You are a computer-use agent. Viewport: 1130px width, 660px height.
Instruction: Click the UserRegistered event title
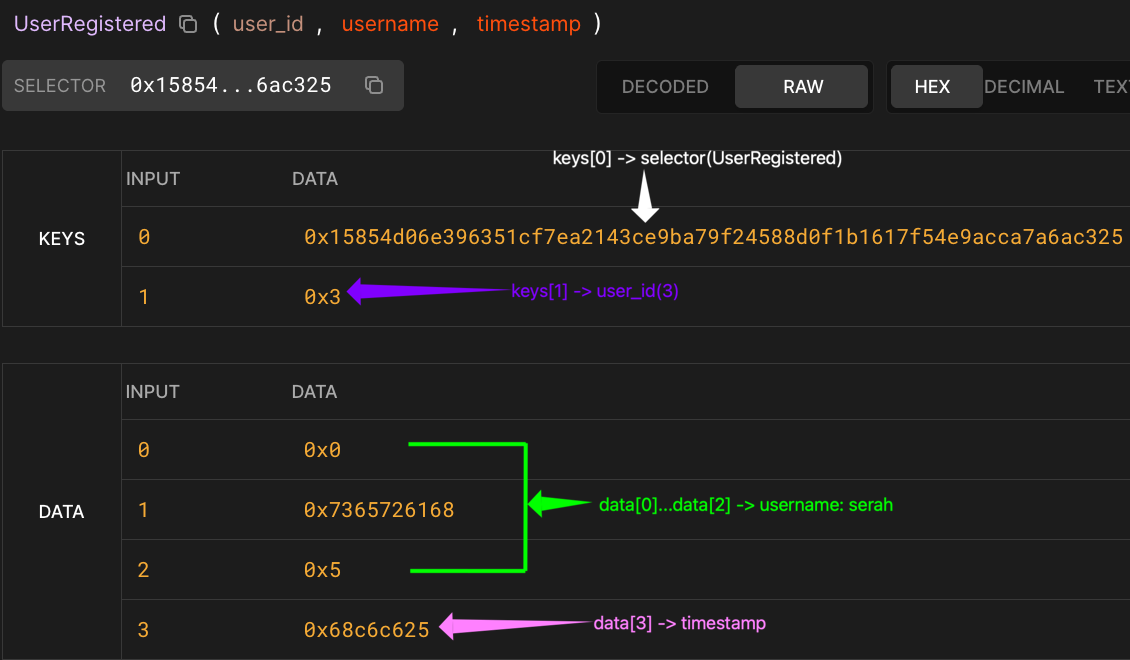(89, 23)
